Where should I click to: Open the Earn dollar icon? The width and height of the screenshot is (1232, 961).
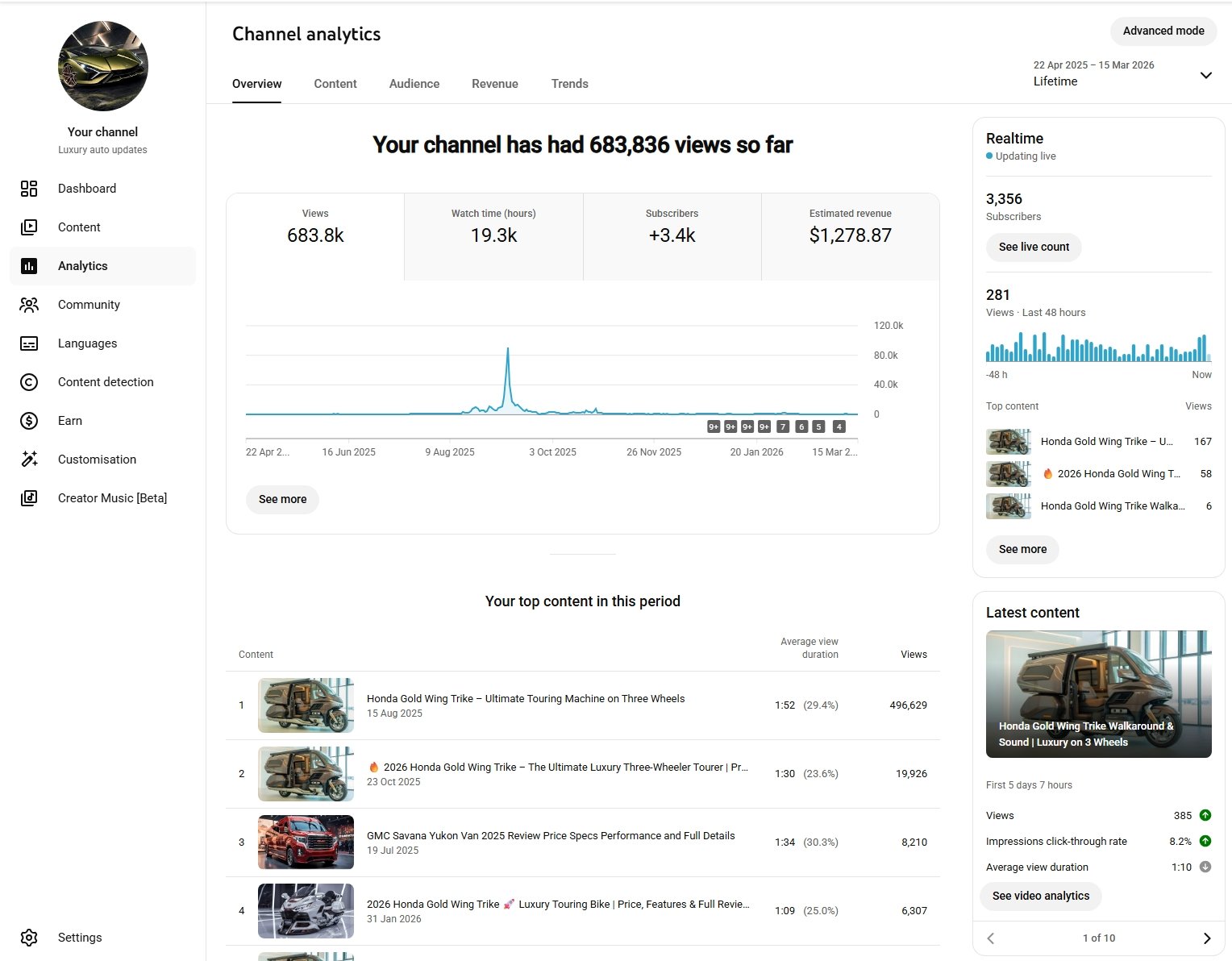[29, 421]
